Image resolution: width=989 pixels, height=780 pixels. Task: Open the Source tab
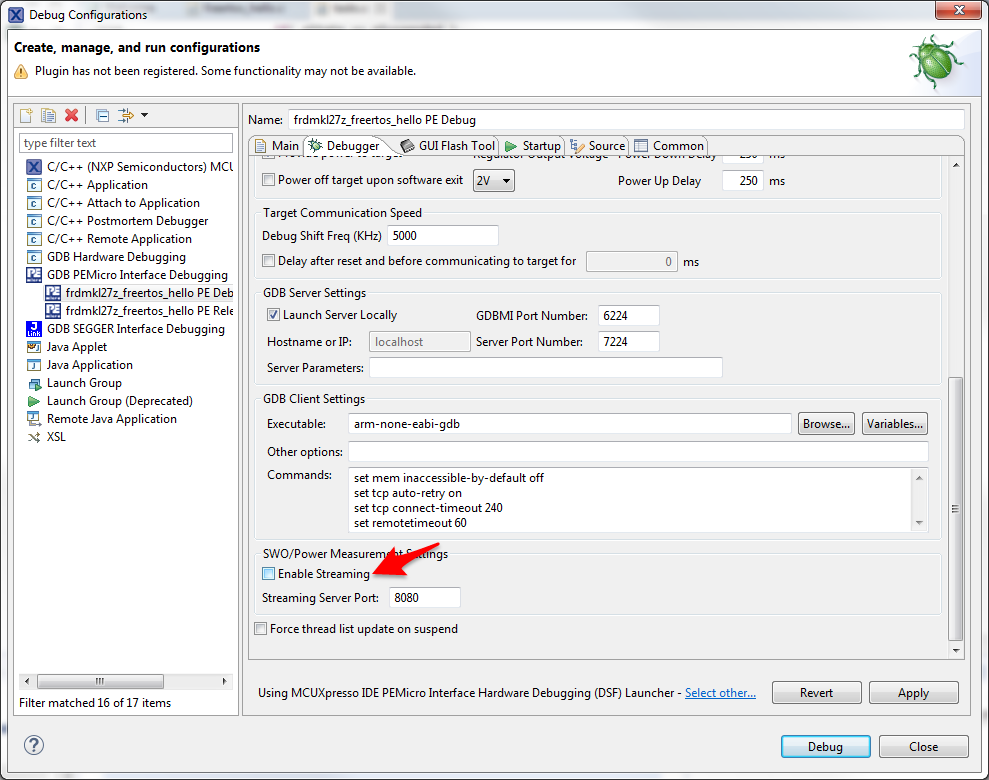tap(598, 146)
